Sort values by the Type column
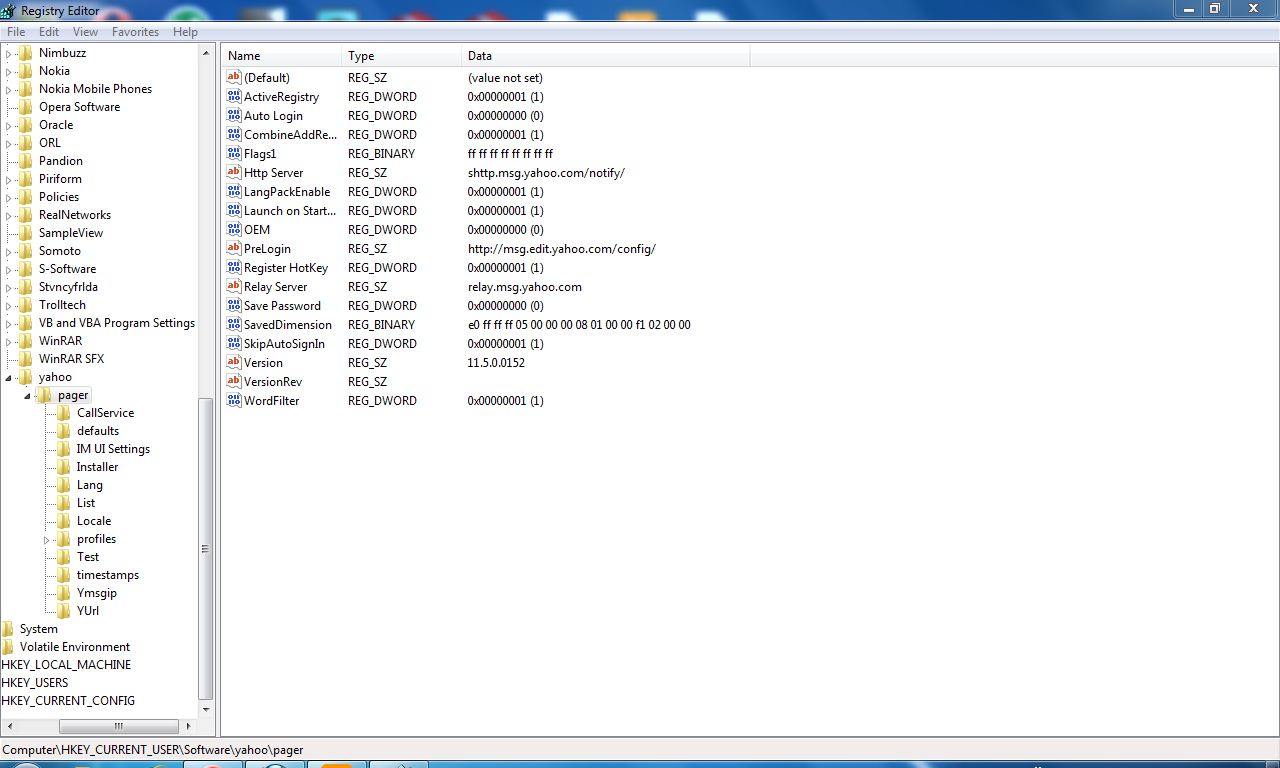 403,56
